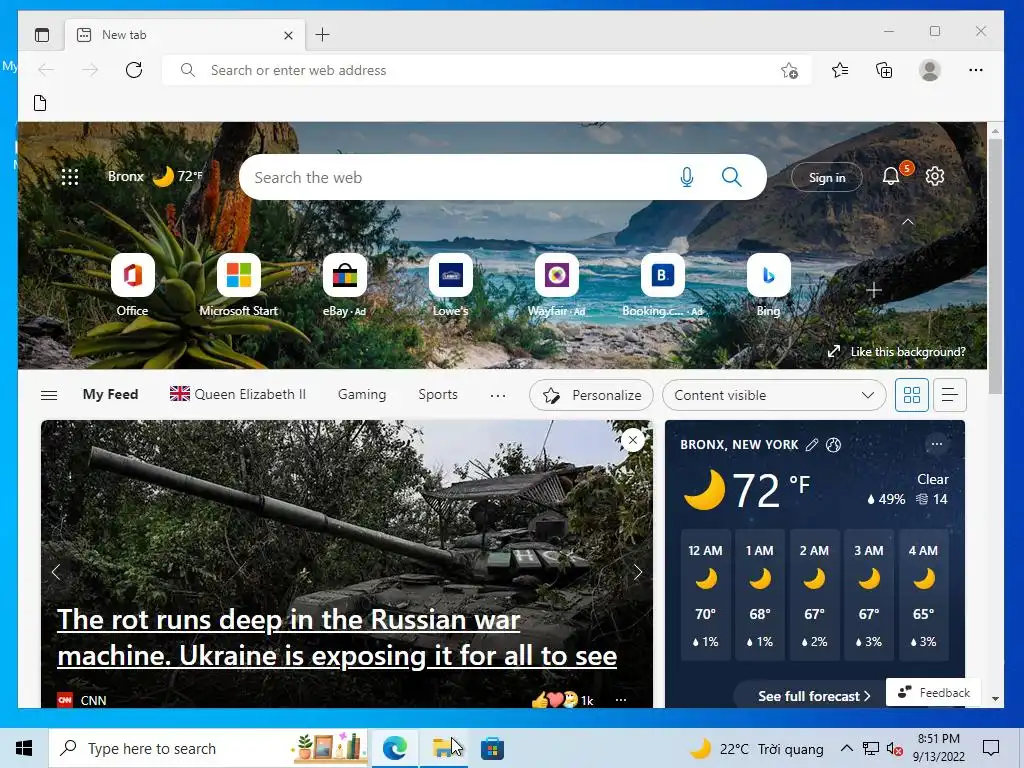Image resolution: width=1024 pixels, height=768 pixels.
Task: Open the Windows Start button
Action: pyautogui.click(x=24, y=748)
